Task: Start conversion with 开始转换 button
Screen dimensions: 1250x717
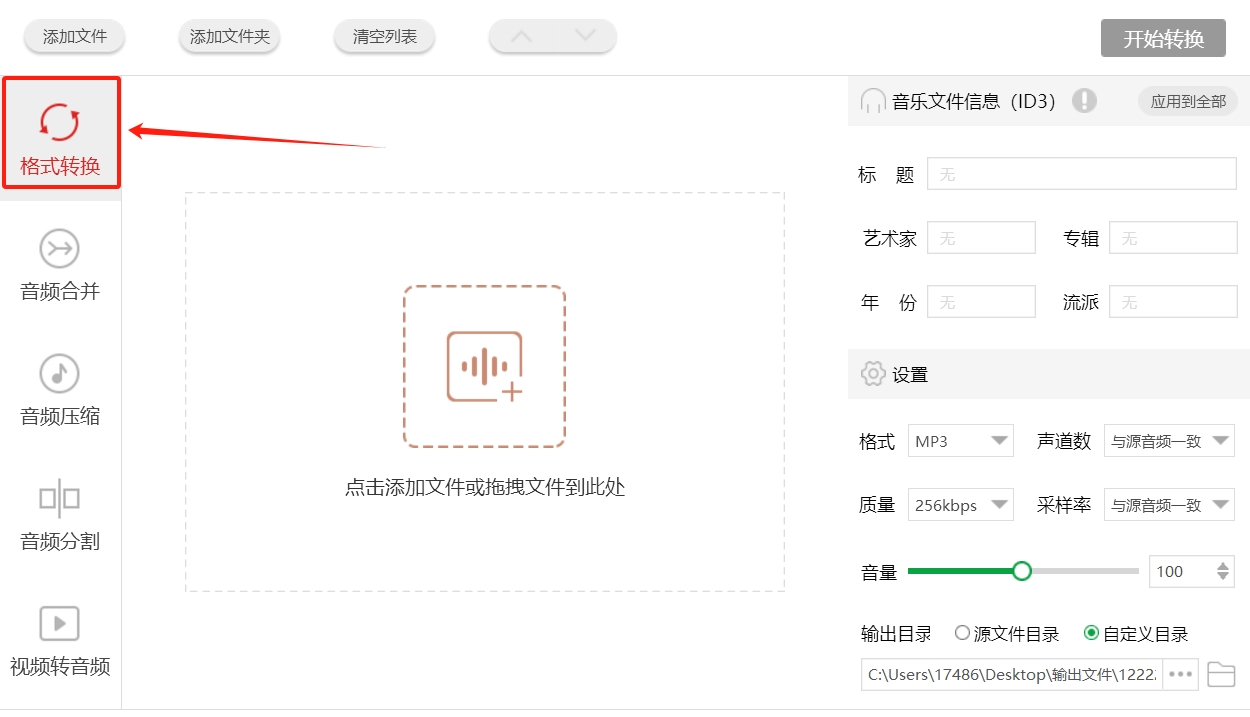Action: (1163, 39)
